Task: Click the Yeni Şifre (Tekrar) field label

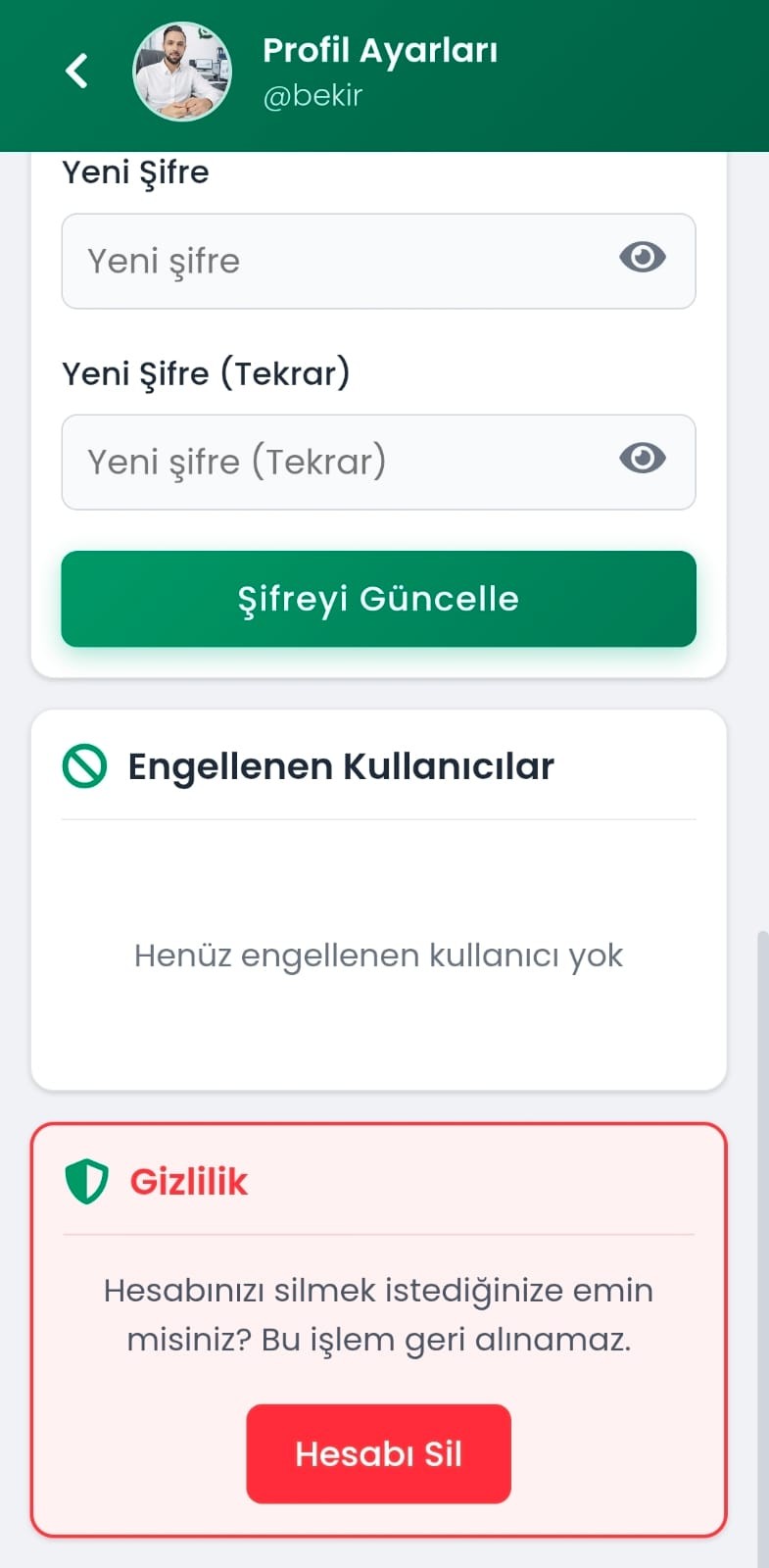Action: tap(206, 373)
